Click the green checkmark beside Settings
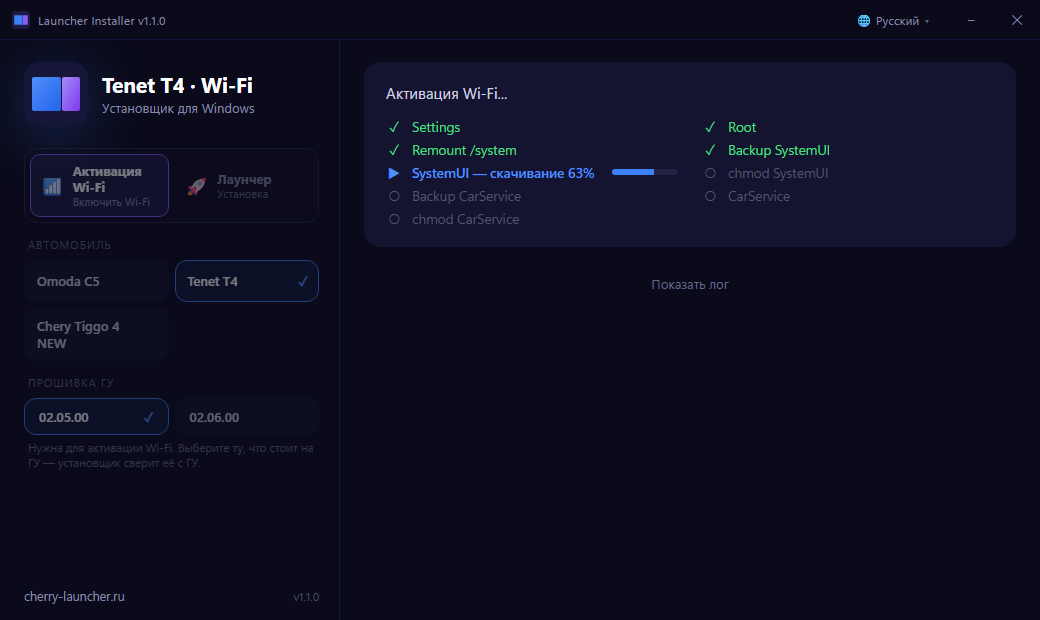 pos(394,127)
